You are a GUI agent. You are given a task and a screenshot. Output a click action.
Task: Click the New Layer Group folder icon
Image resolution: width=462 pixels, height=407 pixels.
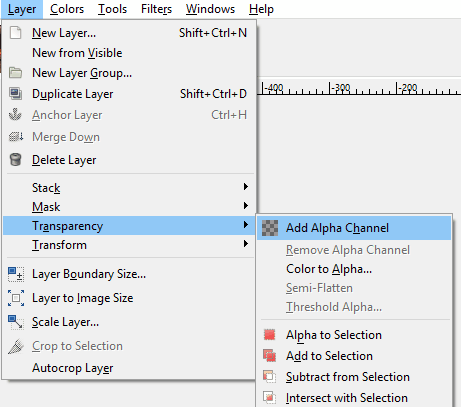15,72
